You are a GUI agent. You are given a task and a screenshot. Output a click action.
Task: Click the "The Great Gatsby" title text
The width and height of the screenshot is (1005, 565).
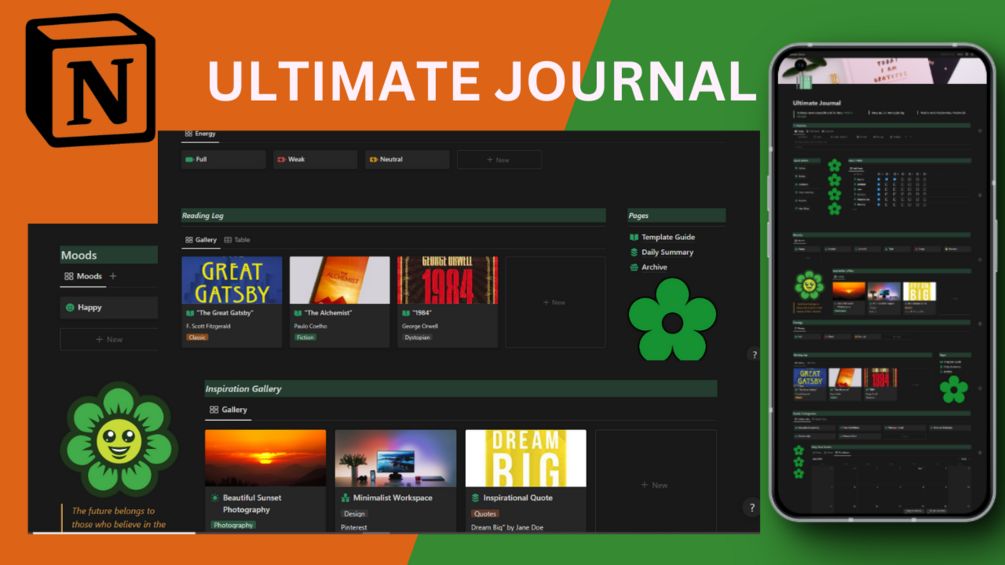(225, 313)
